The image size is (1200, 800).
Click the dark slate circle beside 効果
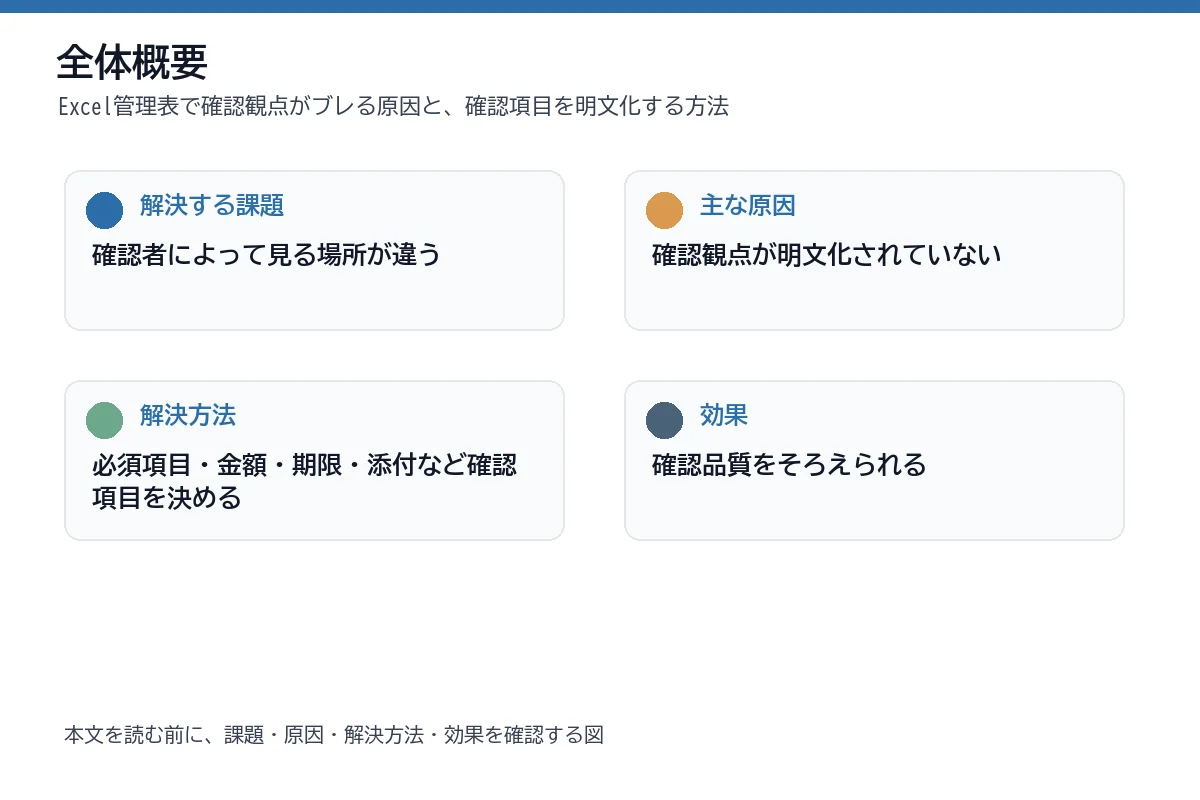(x=664, y=420)
